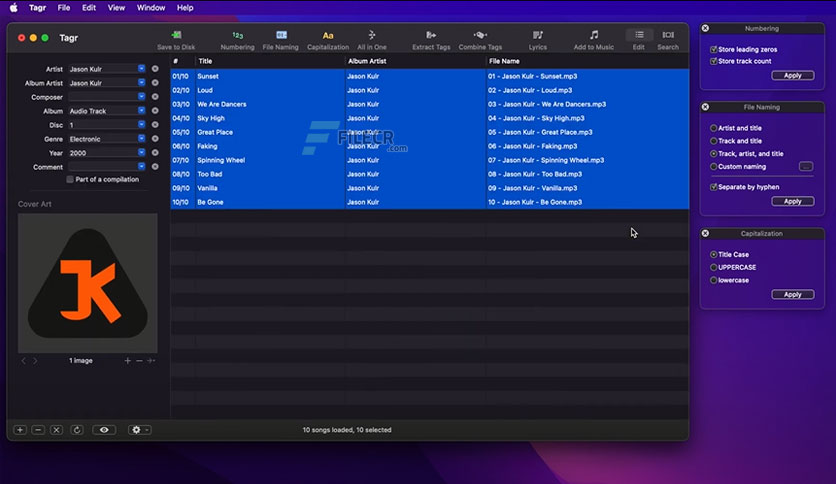The height and width of the screenshot is (484, 836).
Task: Close the Numbering panel
Action: click(705, 28)
